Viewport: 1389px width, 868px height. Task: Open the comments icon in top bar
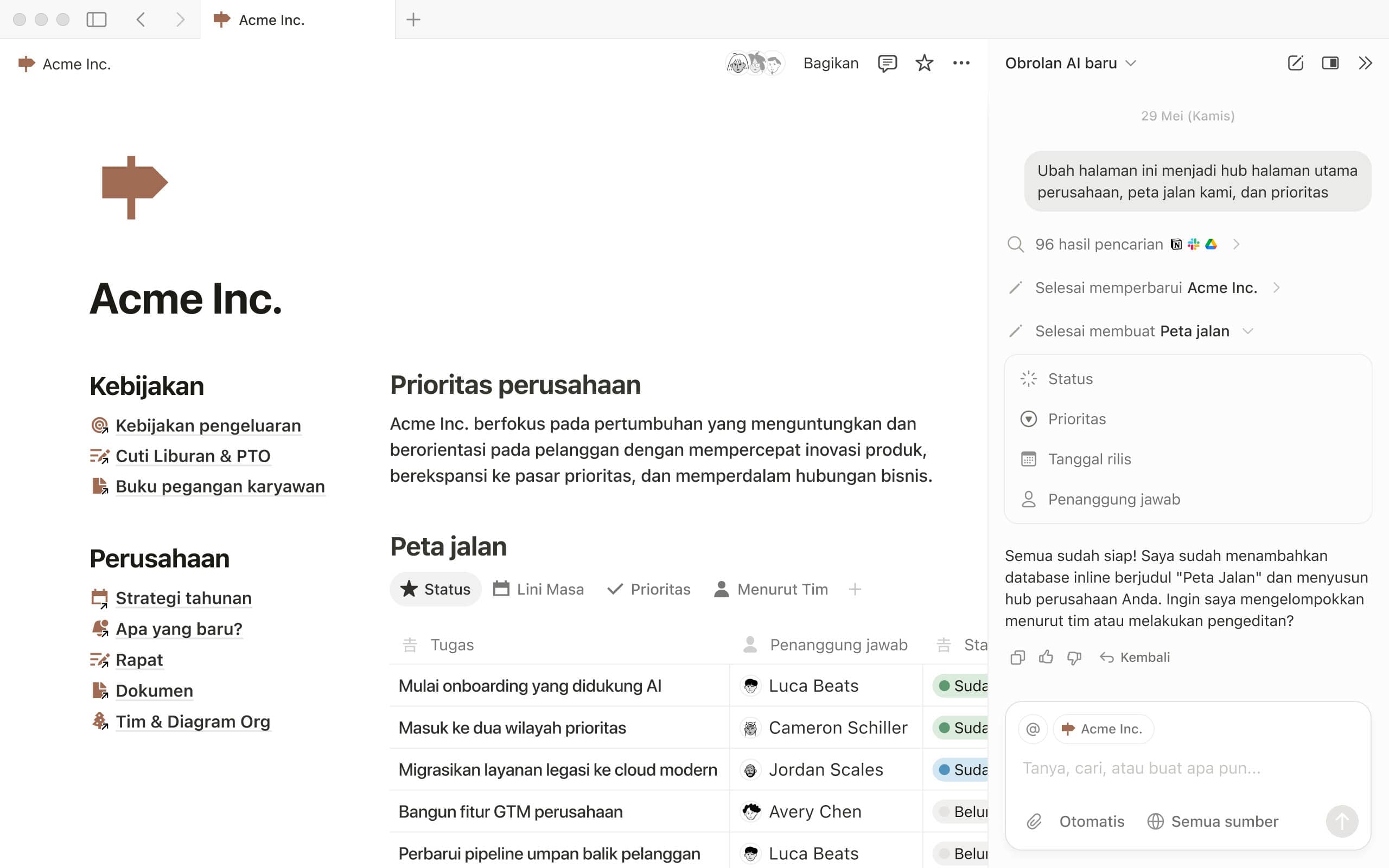coord(887,63)
